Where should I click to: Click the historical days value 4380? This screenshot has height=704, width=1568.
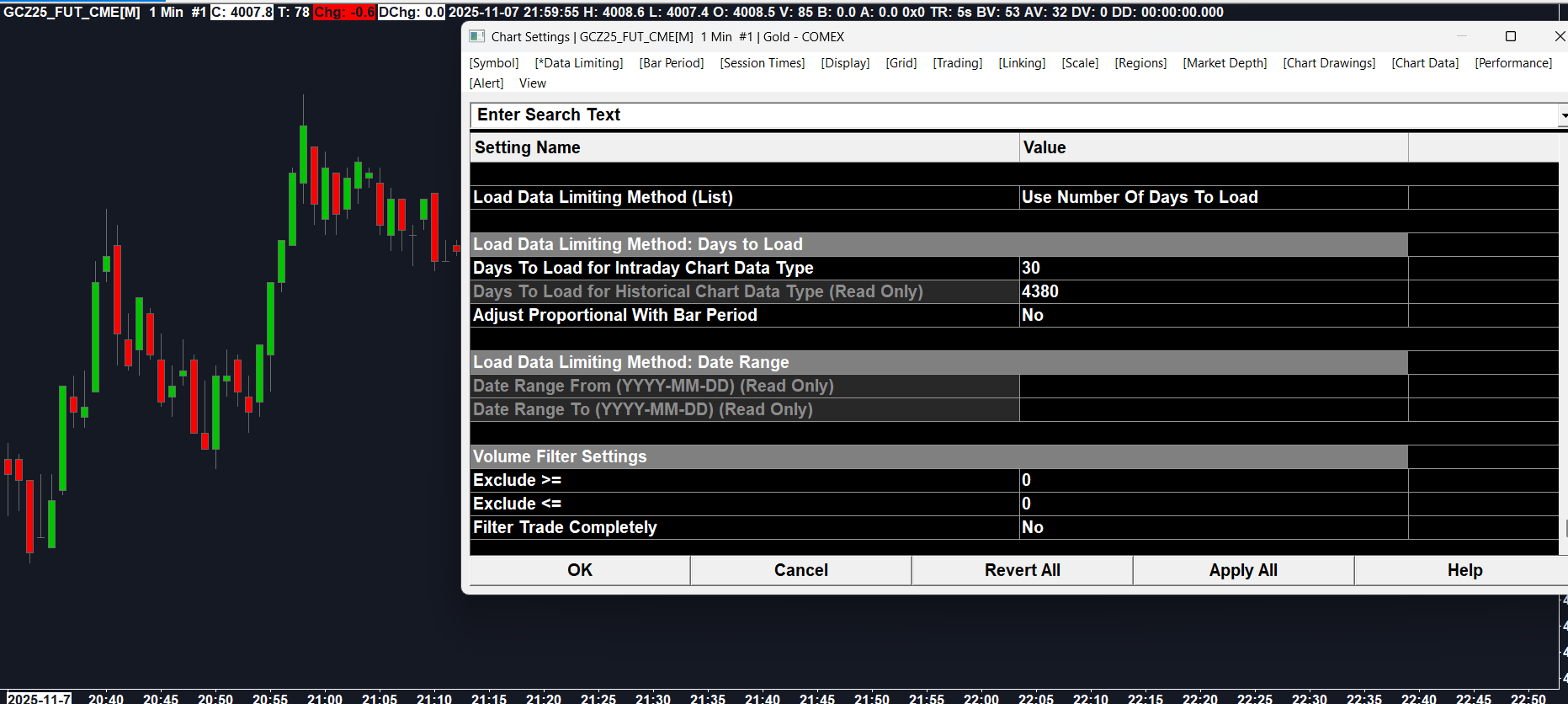[x=1213, y=291]
